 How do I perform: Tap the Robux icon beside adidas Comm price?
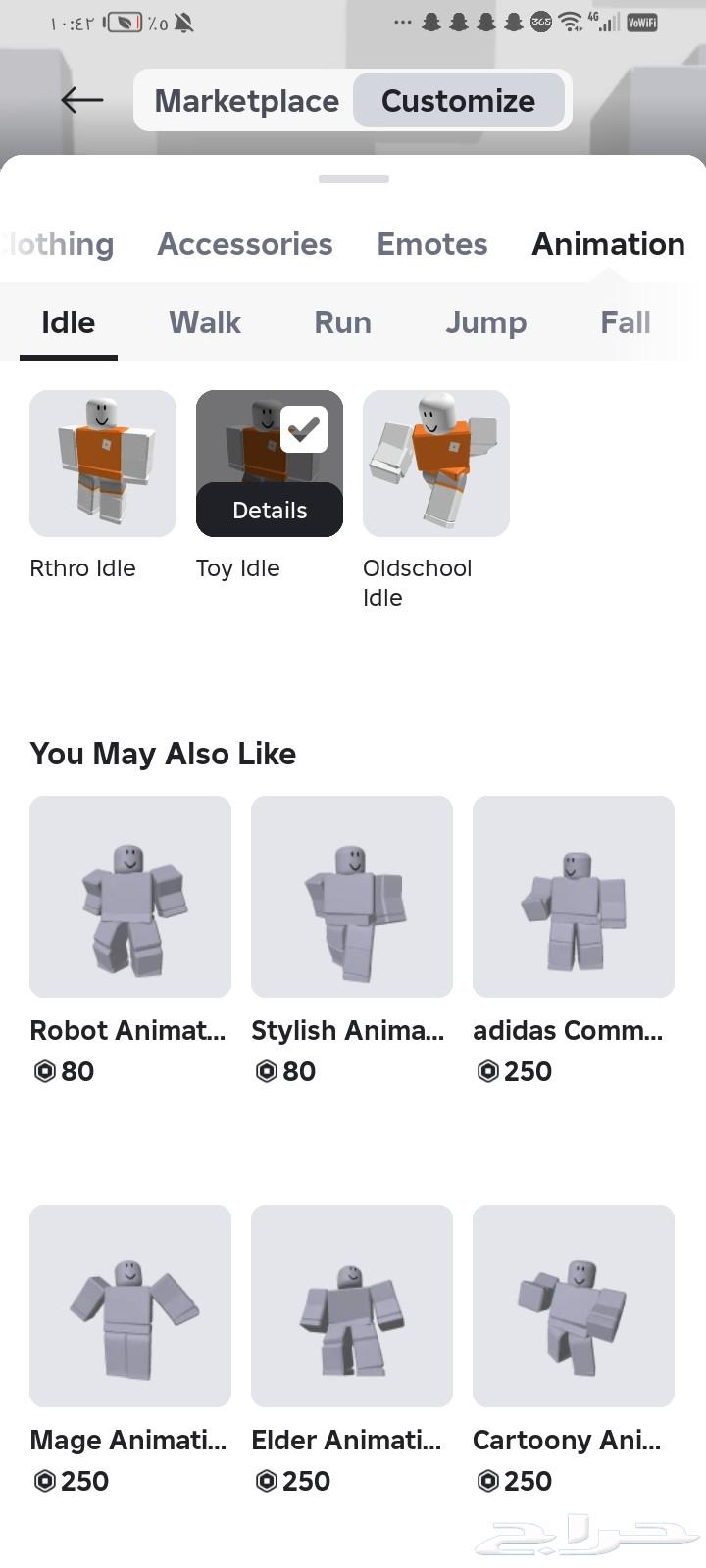pyautogui.click(x=487, y=1071)
